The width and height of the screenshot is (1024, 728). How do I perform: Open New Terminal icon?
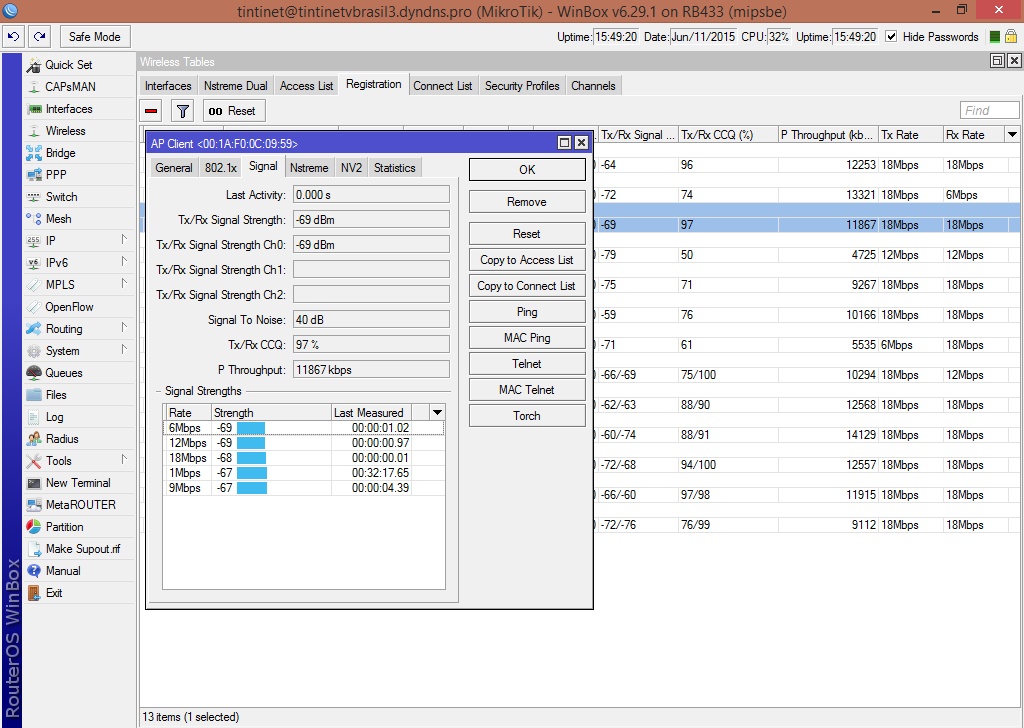[x=34, y=483]
